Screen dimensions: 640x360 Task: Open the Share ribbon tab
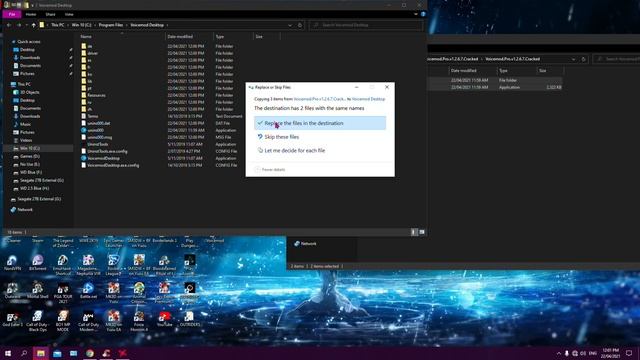pyautogui.click(x=50, y=14)
